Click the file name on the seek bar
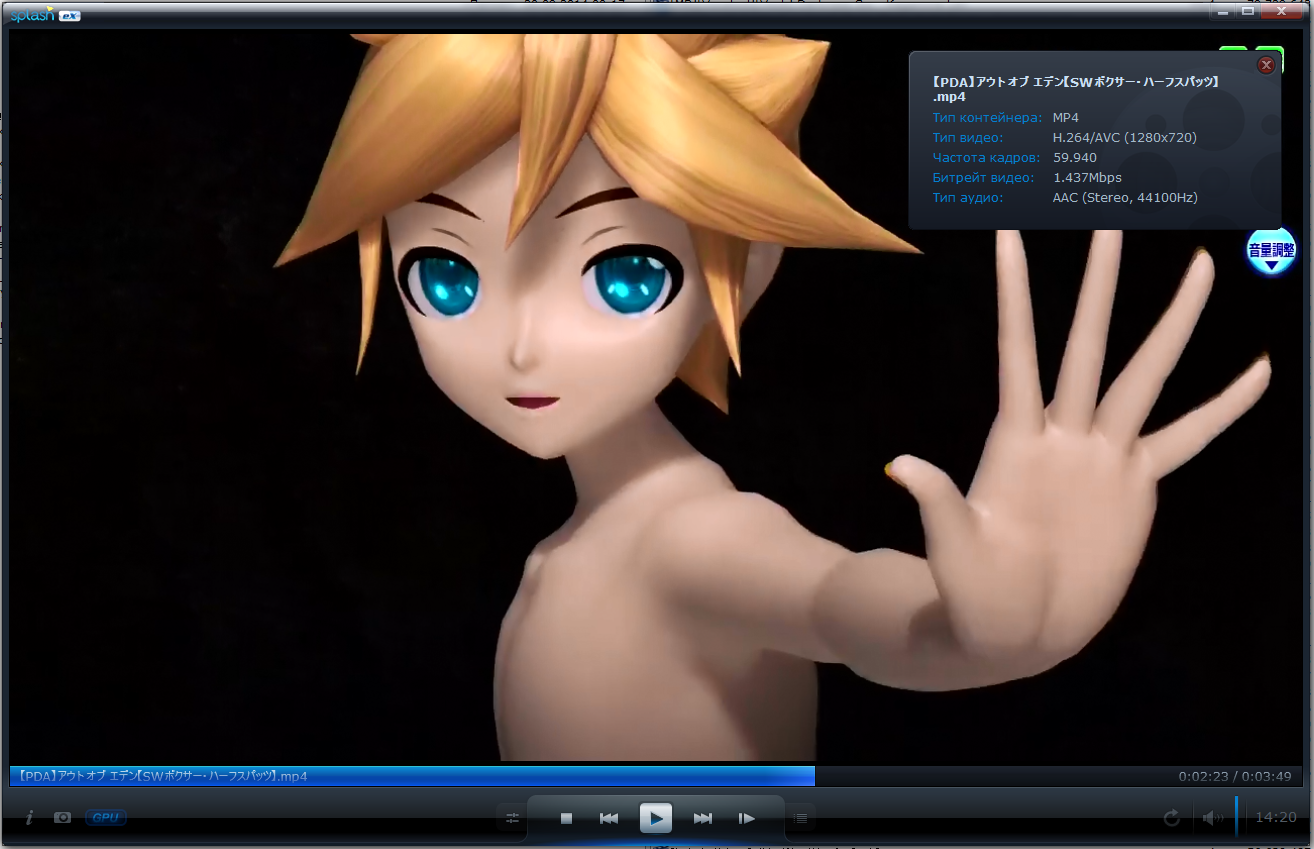 pyautogui.click(x=163, y=776)
